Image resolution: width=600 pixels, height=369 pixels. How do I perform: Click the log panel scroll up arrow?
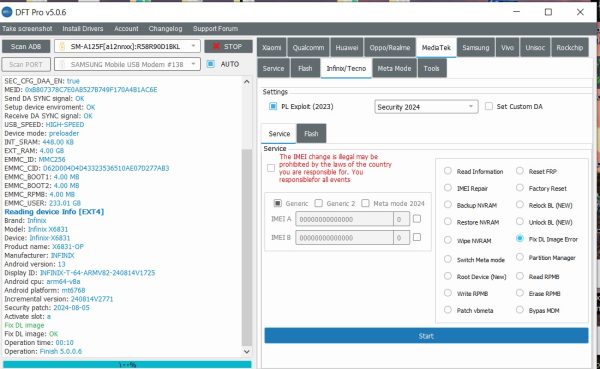coord(247,82)
